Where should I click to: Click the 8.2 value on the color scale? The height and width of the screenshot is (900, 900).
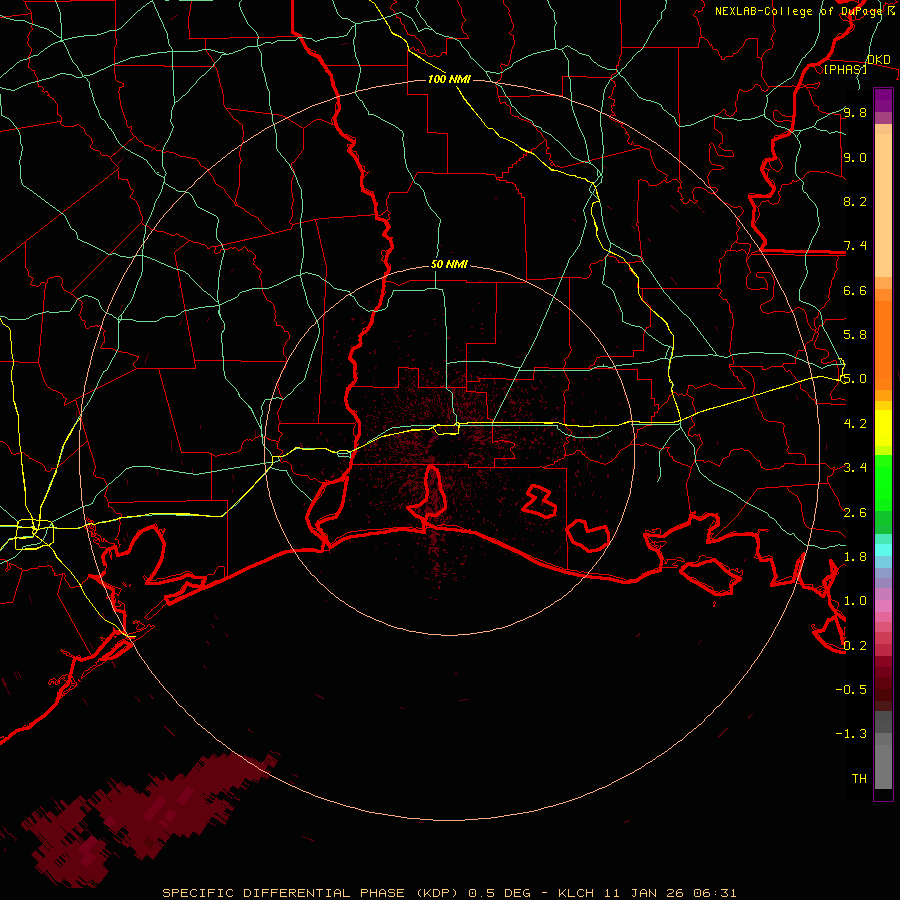pos(855,201)
